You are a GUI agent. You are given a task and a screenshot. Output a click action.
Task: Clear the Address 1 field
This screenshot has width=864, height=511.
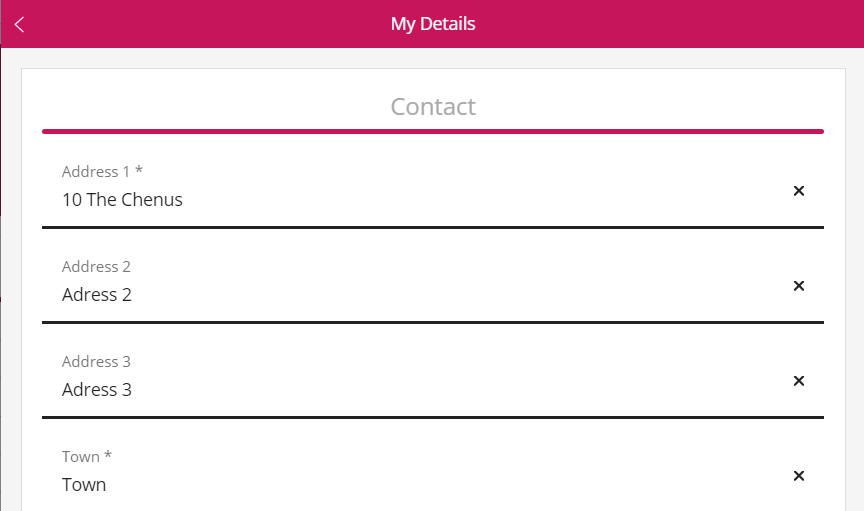(798, 191)
